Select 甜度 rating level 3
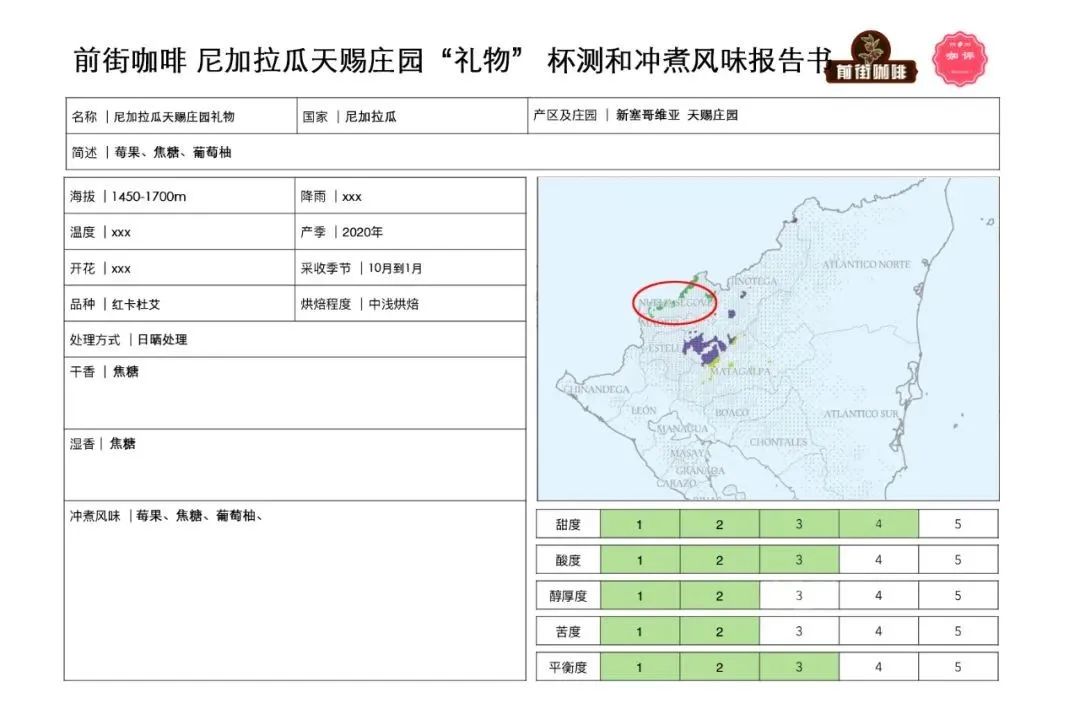Image resolution: width=1080 pixels, height=703 pixels. tap(799, 524)
